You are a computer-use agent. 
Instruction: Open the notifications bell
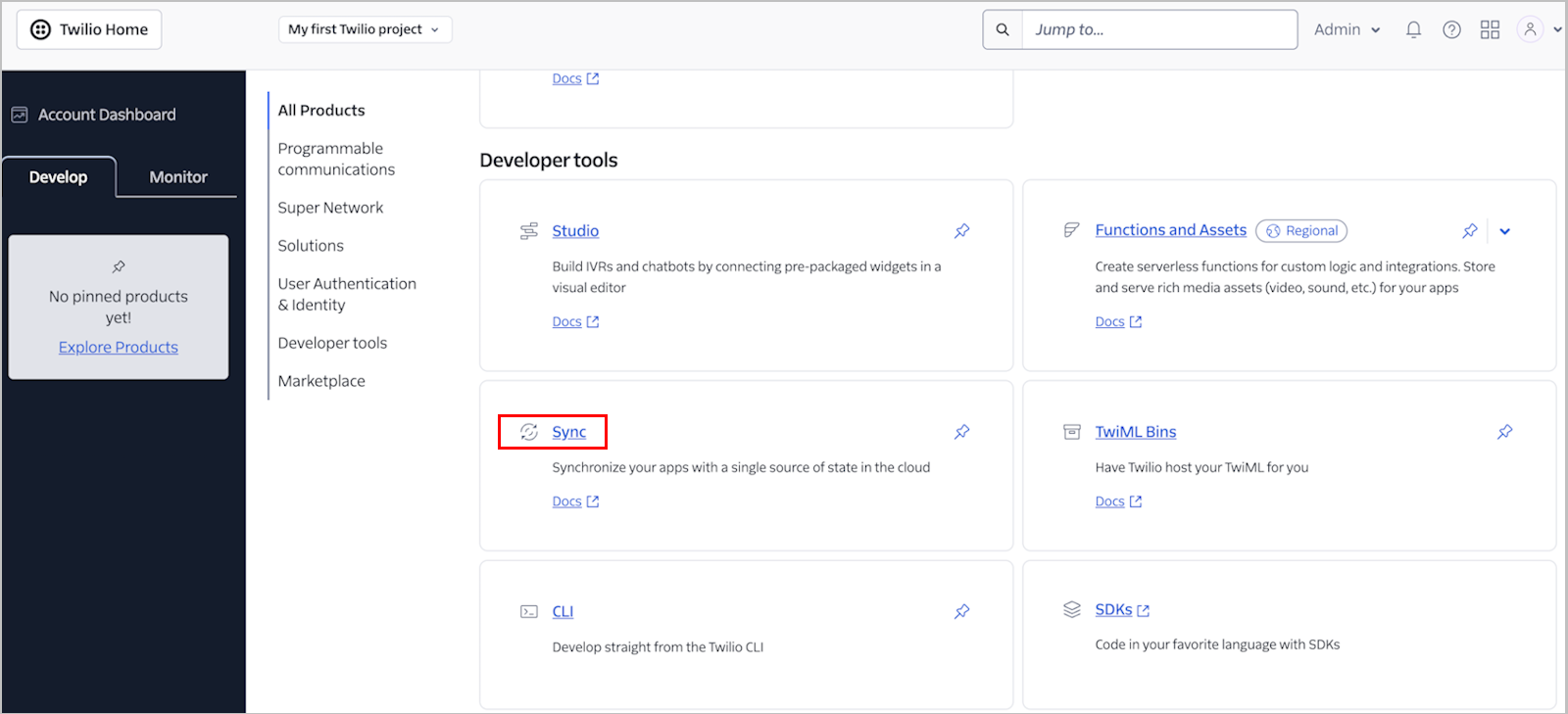coord(1413,29)
